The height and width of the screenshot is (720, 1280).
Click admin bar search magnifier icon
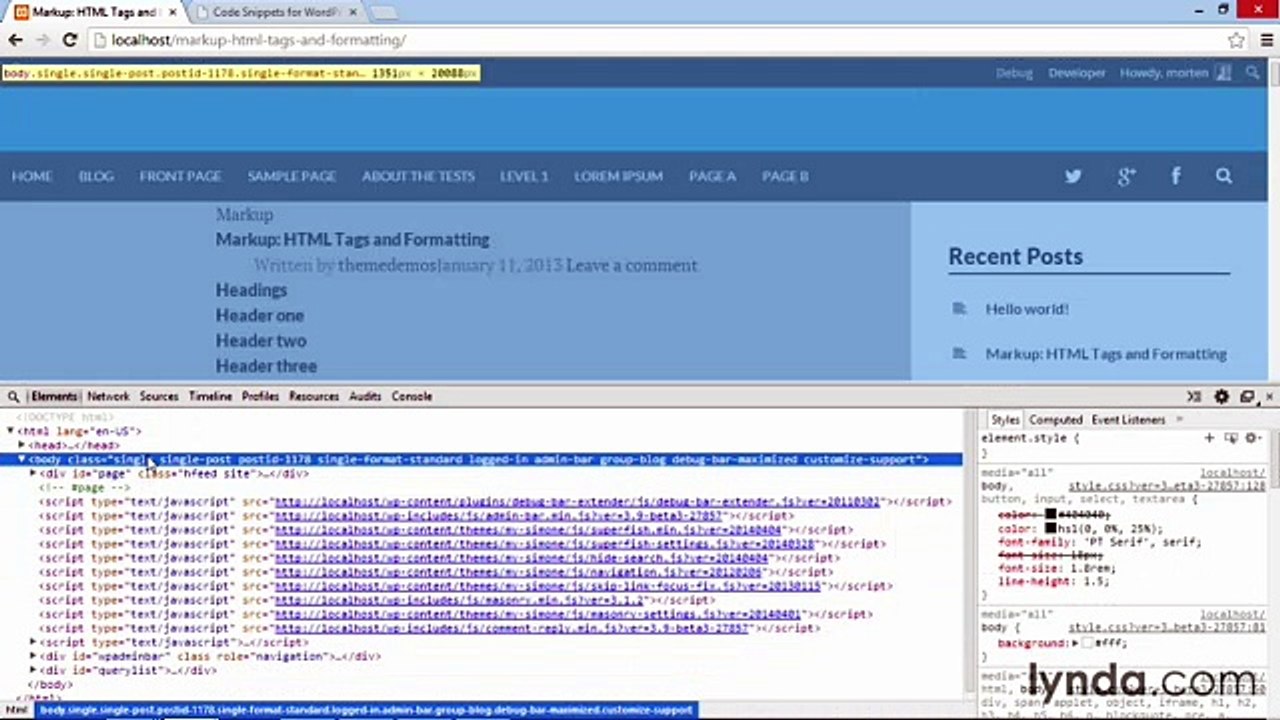(x=1252, y=73)
